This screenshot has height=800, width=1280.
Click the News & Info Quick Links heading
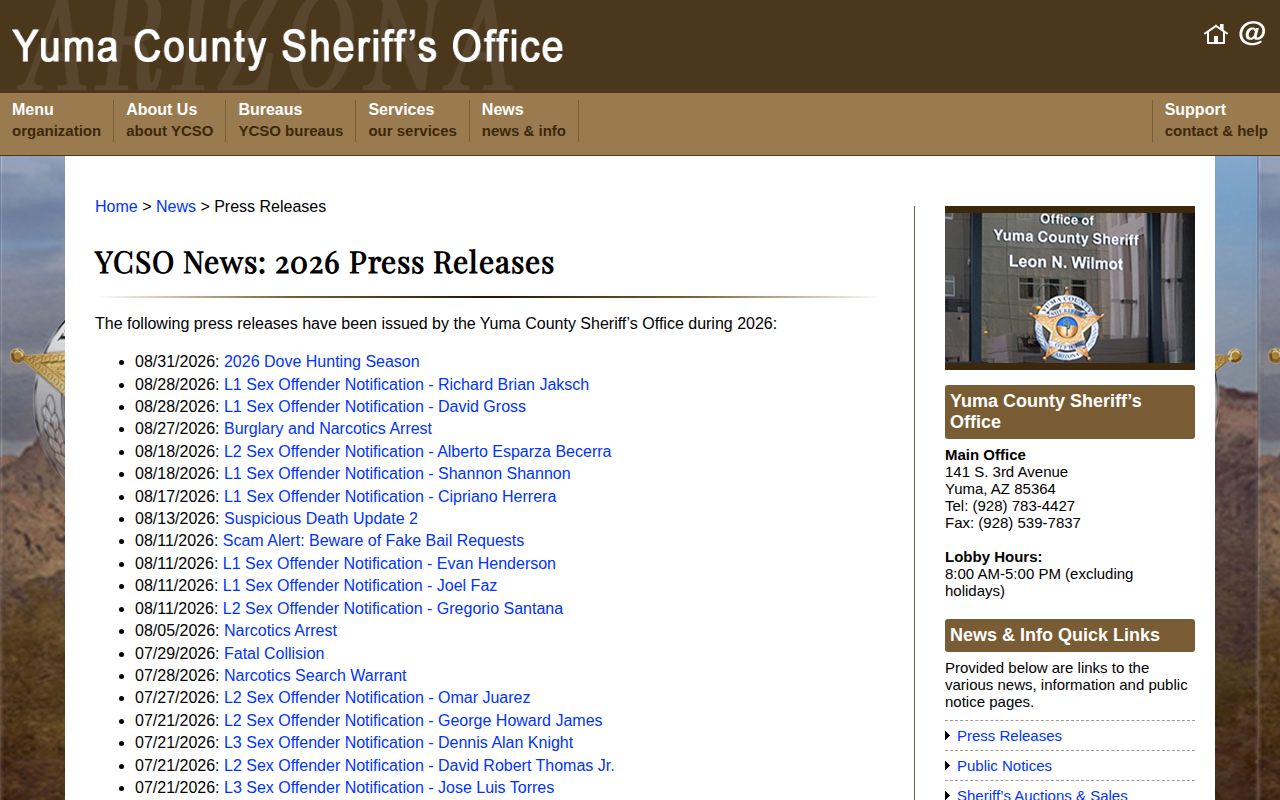pyautogui.click(x=1070, y=635)
